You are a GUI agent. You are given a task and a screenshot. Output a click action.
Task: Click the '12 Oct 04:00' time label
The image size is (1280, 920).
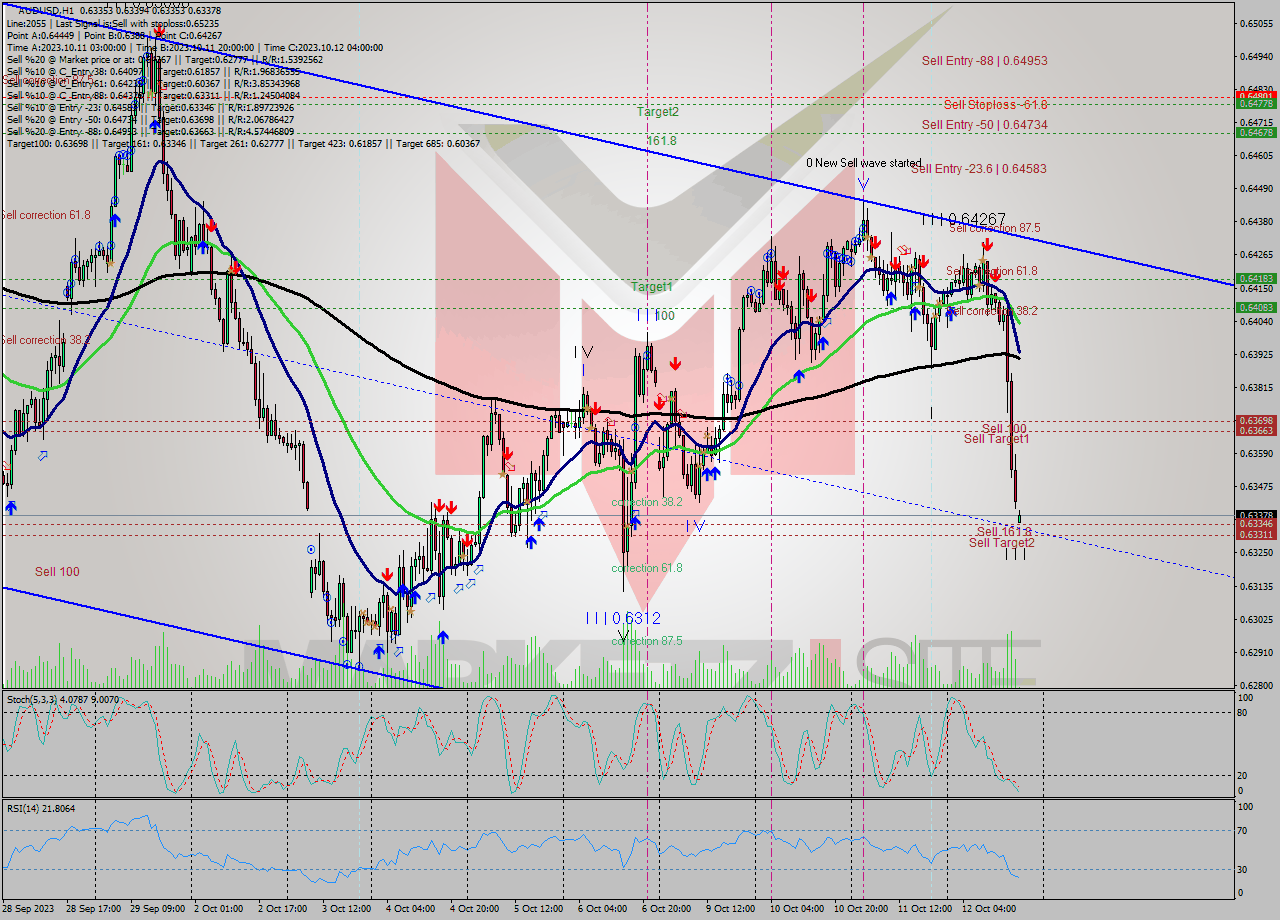(989, 909)
